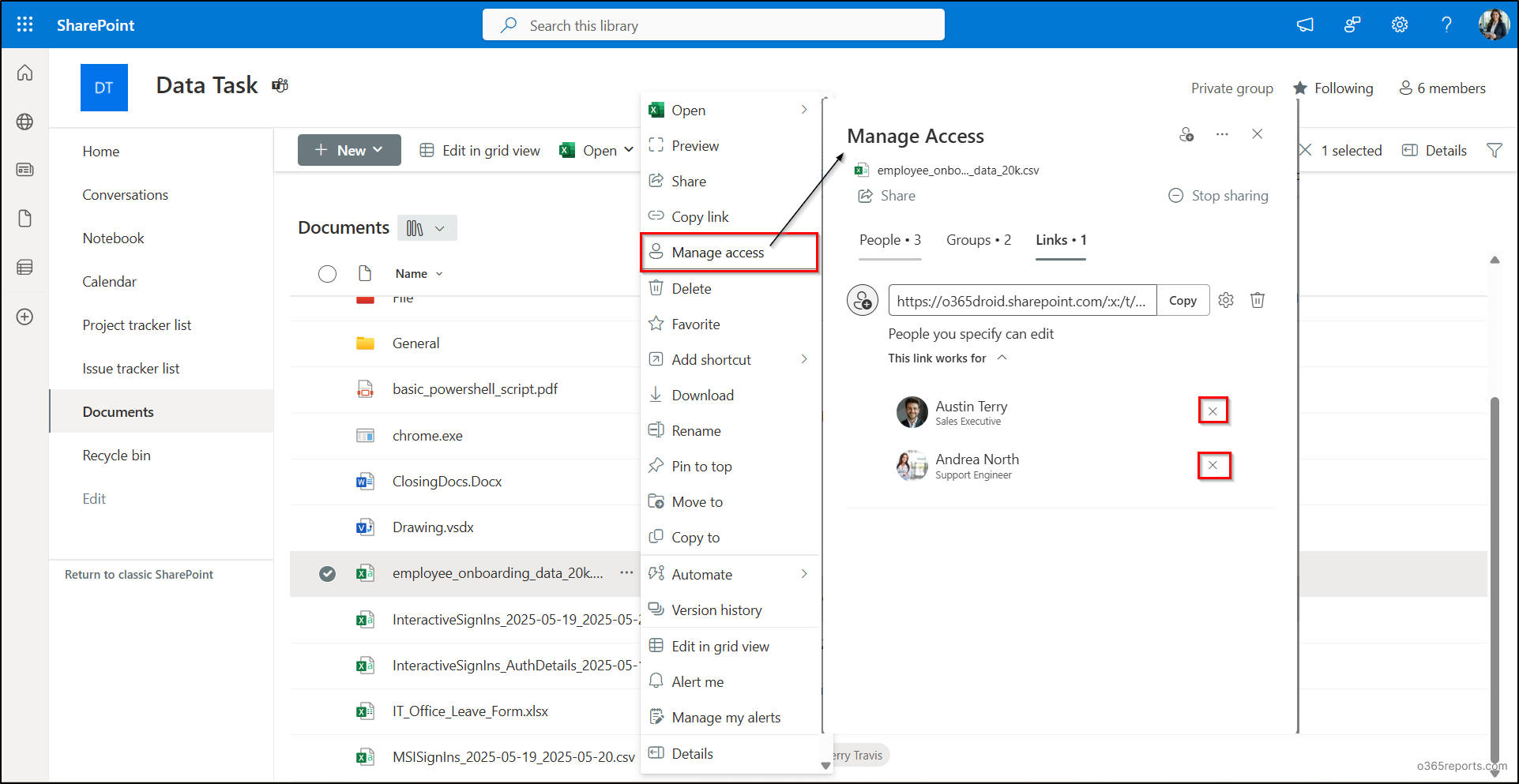
Task: Open user profile picture in header
Action: (1494, 24)
